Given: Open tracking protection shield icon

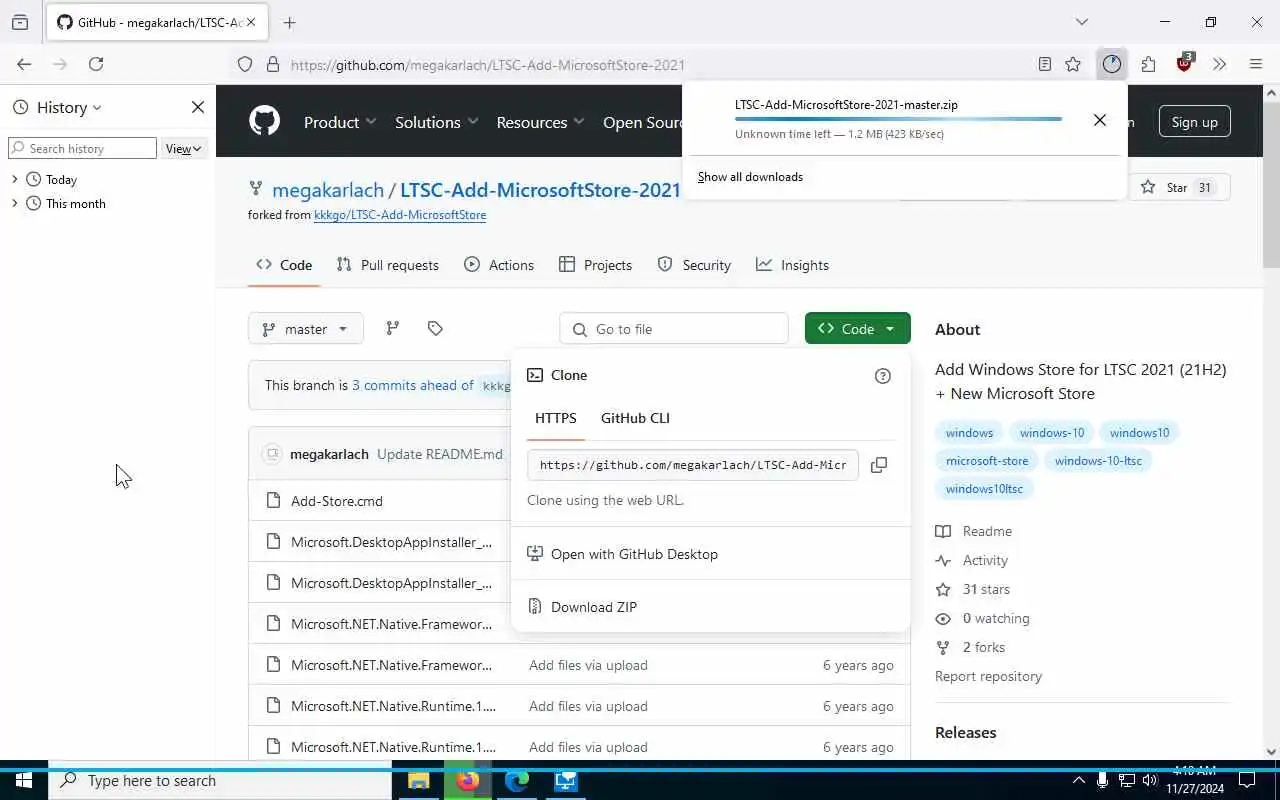Looking at the screenshot, I should pyautogui.click(x=245, y=64).
